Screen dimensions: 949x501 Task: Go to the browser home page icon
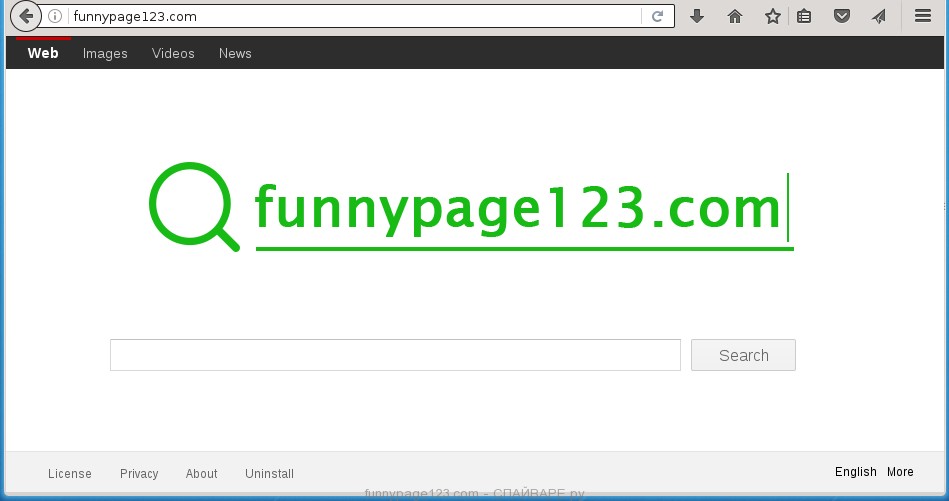(735, 16)
